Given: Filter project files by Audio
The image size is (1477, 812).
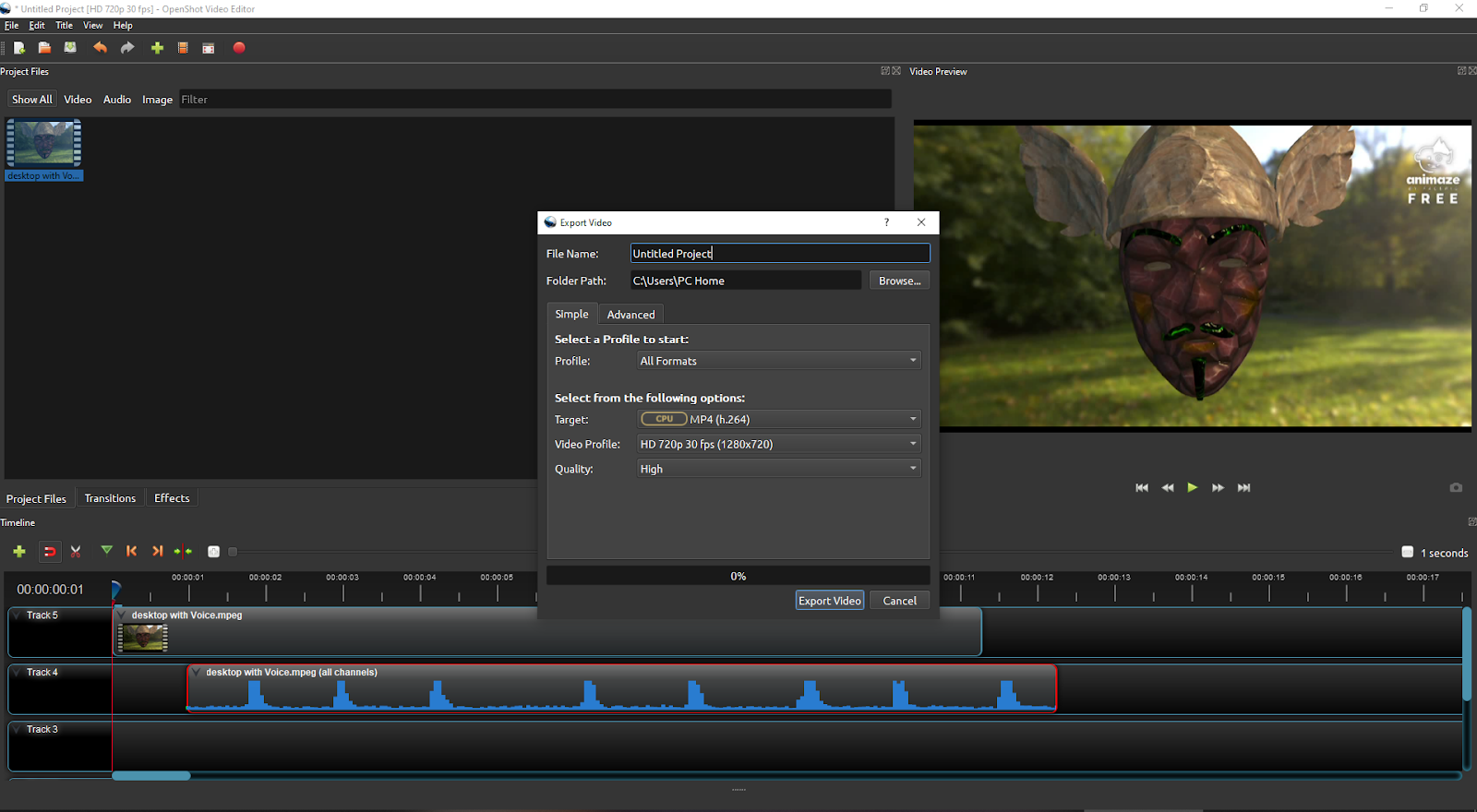Looking at the screenshot, I should (x=117, y=99).
